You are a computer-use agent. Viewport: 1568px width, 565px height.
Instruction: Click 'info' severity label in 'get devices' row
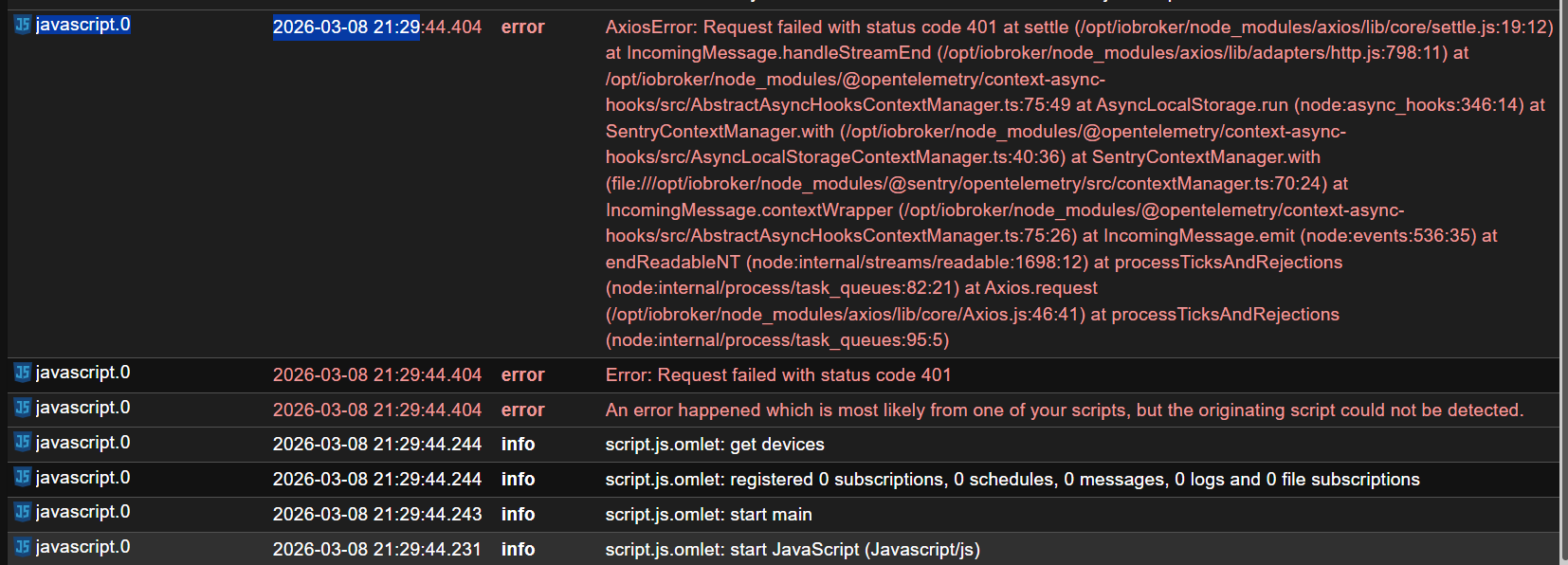518,445
